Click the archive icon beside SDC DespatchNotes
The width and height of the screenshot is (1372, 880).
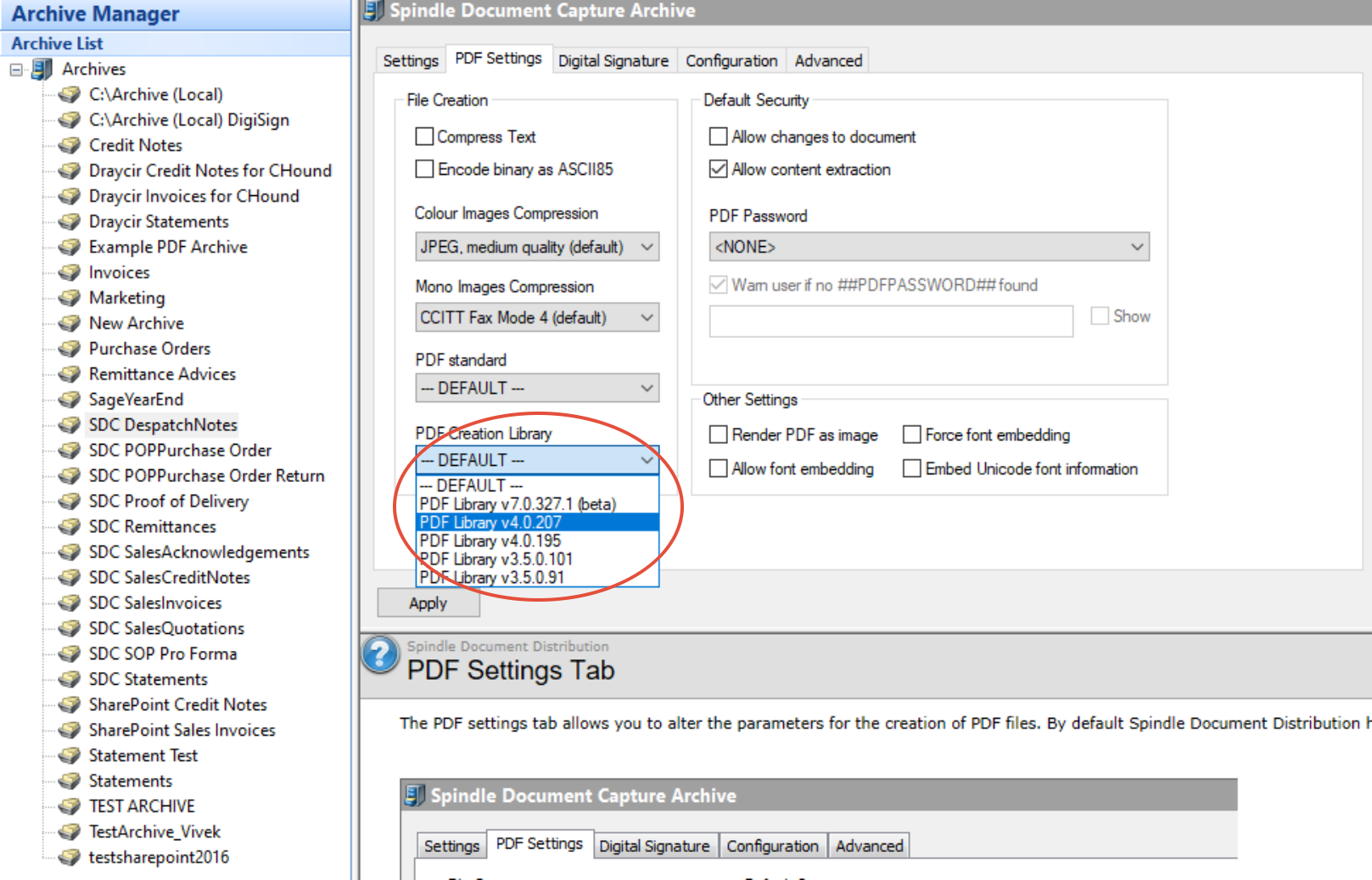pyautogui.click(x=69, y=425)
